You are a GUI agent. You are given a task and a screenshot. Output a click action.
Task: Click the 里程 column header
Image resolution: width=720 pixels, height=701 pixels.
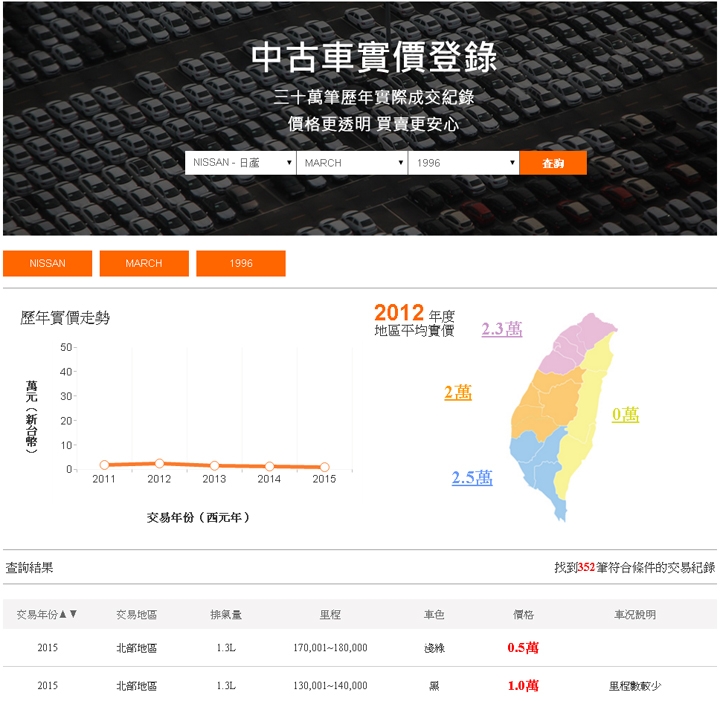tap(330, 614)
